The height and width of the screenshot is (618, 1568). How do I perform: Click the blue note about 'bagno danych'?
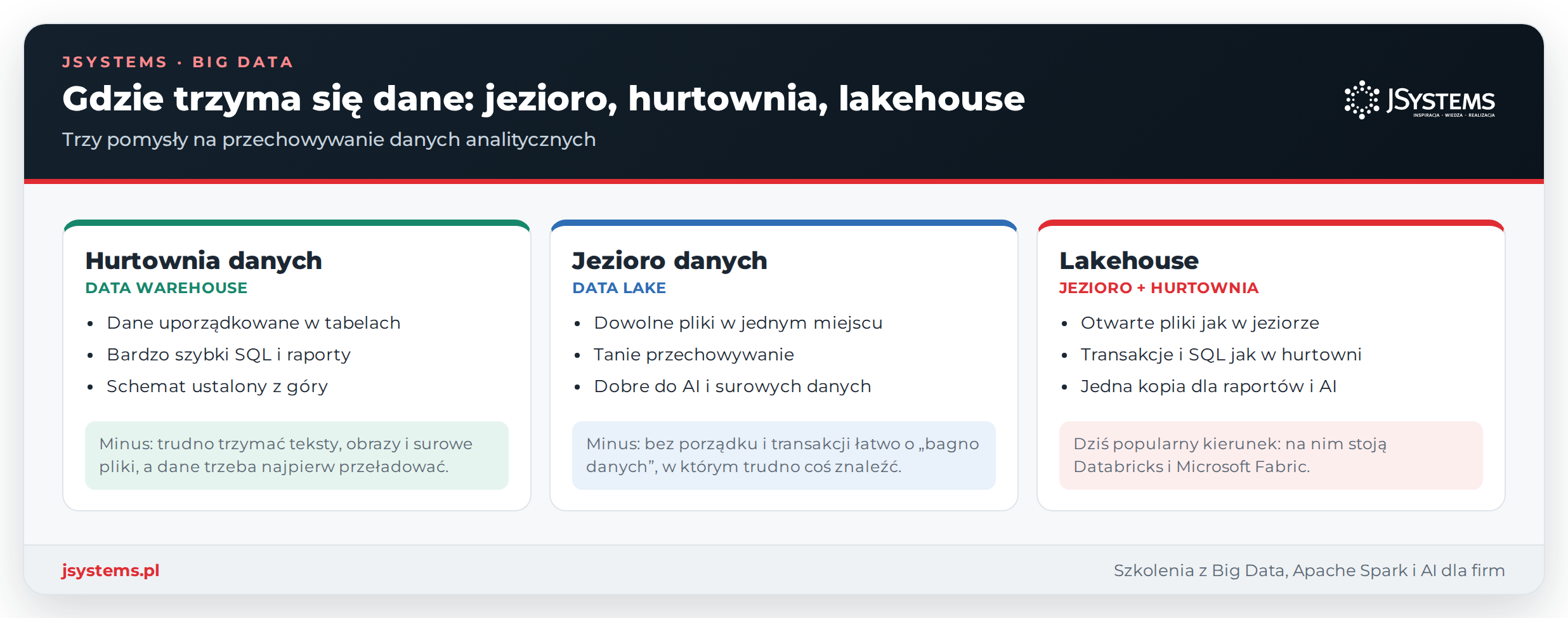784,456
